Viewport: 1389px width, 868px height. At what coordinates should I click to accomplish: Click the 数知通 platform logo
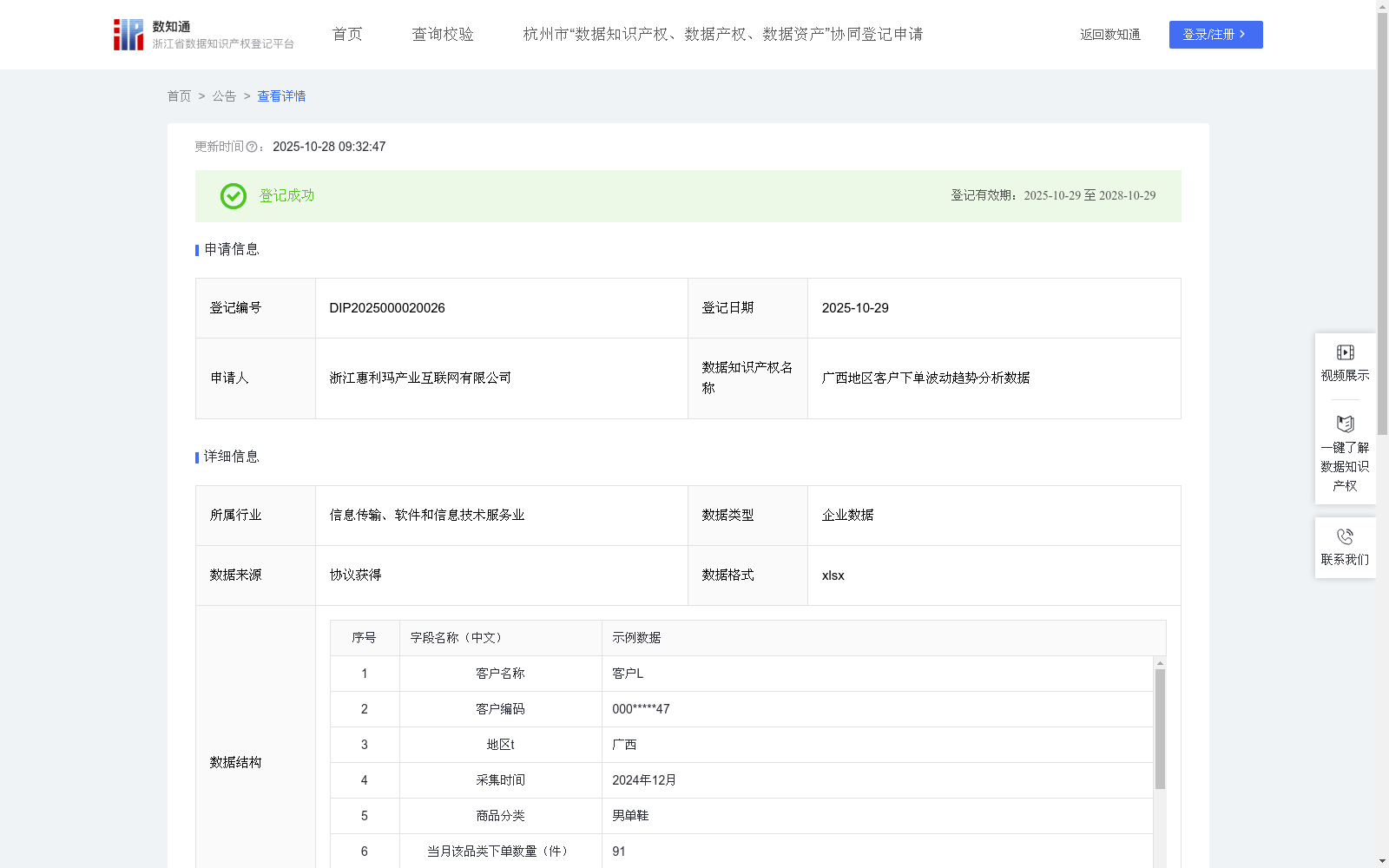click(x=204, y=35)
